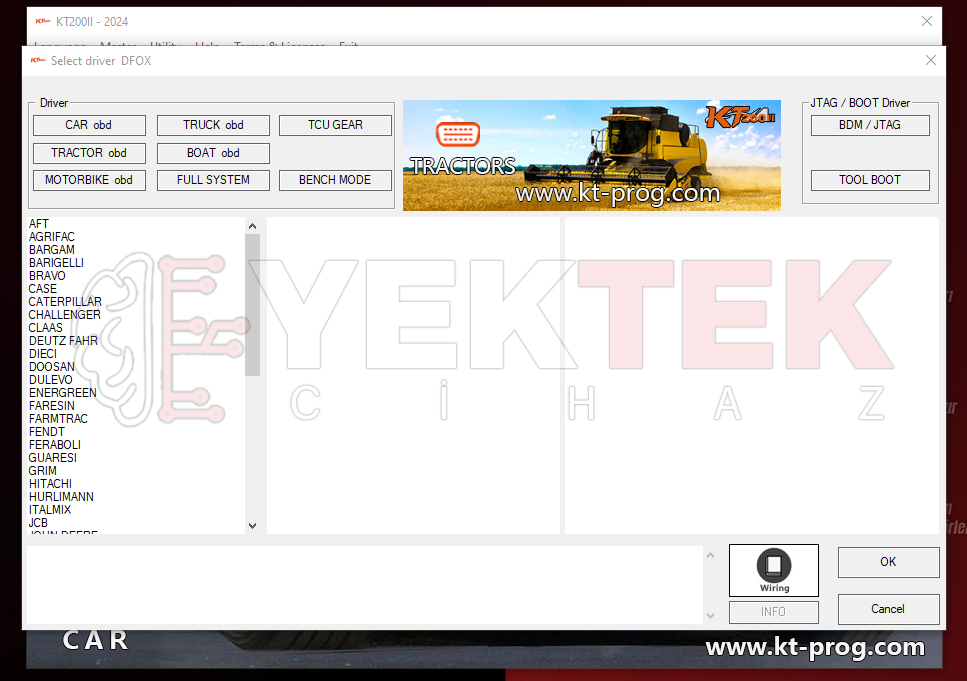Select FERABOLI in the brand list
This screenshot has width=967, height=681.
(55, 445)
